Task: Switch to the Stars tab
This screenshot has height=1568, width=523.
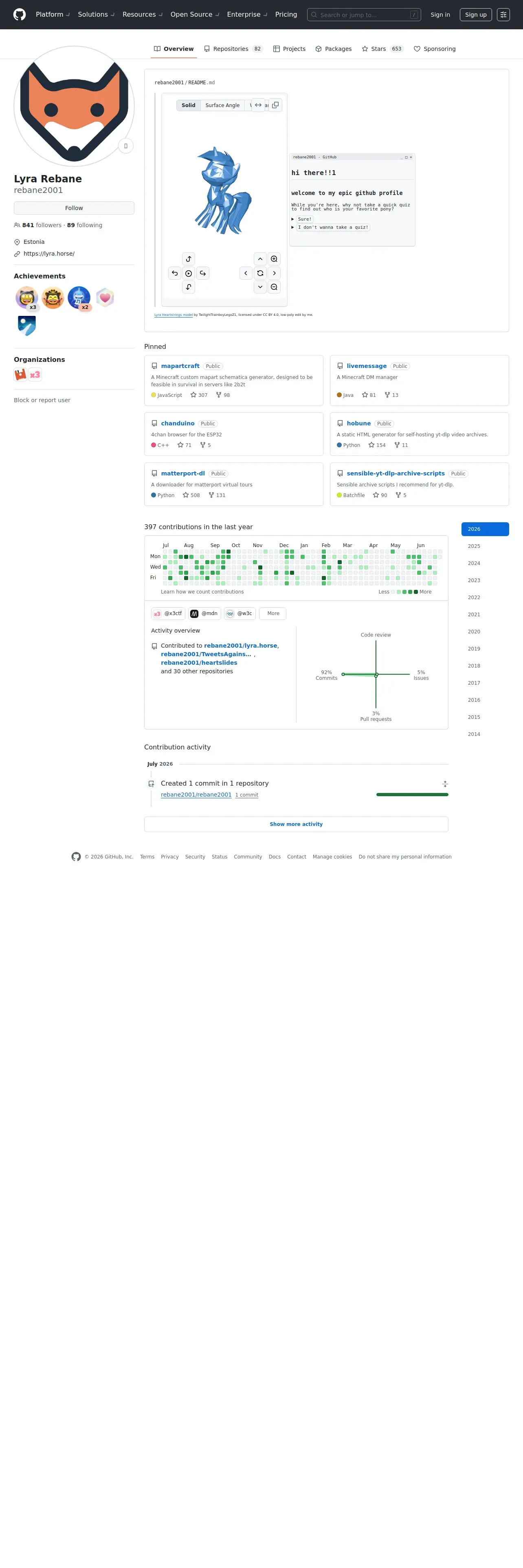Action: pyautogui.click(x=382, y=49)
